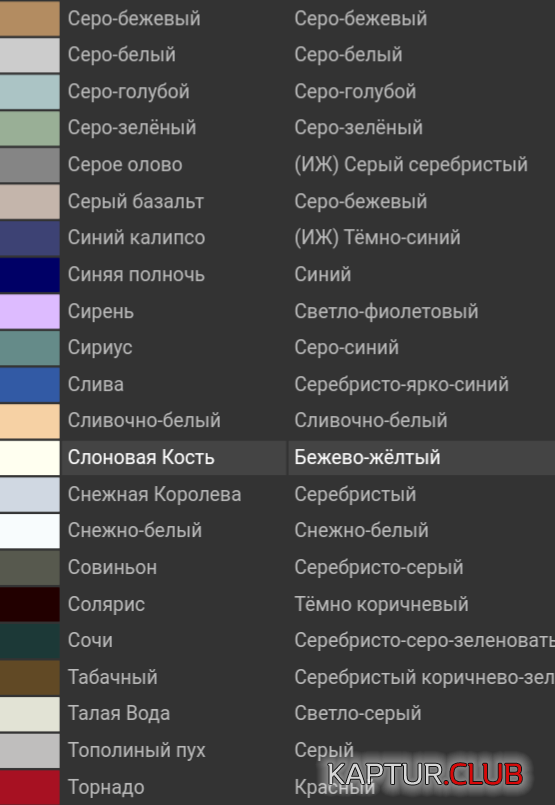Click the Совиньон name
The image size is (555, 805).
112,568
